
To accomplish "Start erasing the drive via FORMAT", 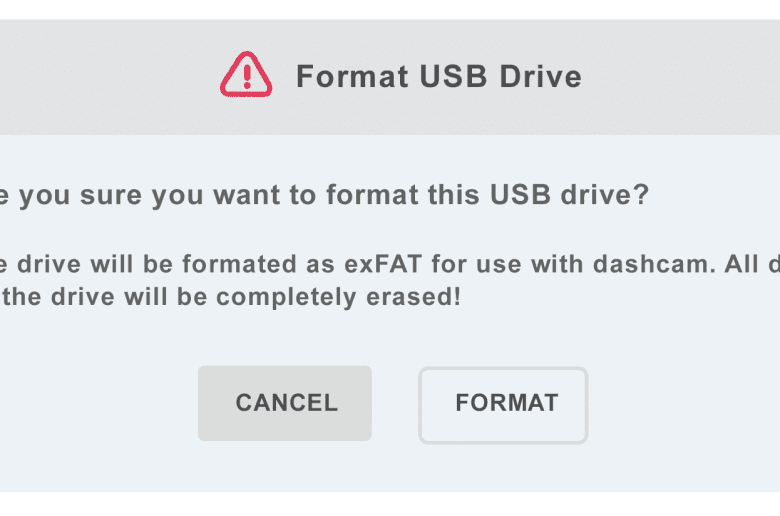I will 503,405.
